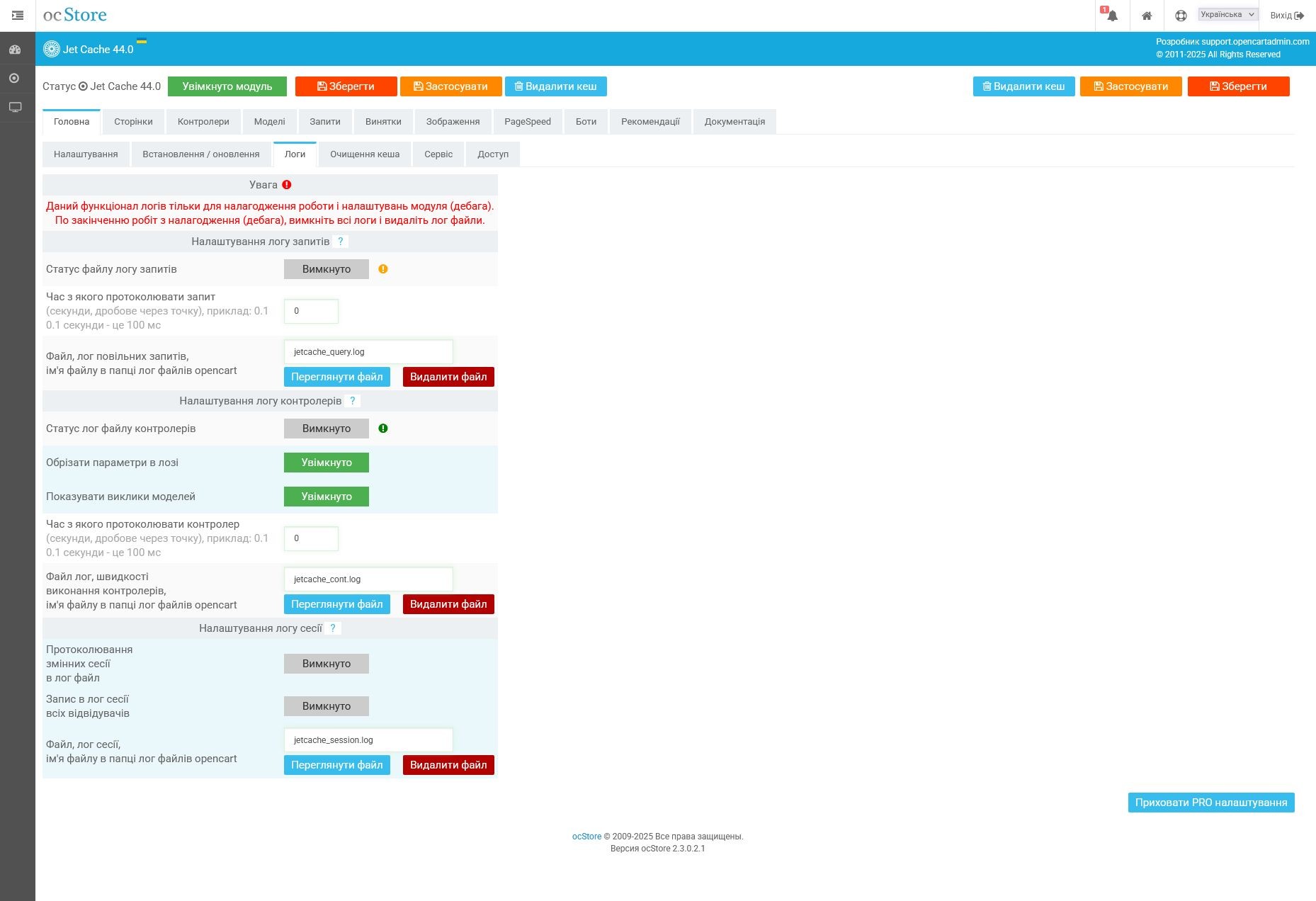Click help question mark for session log settings
Image resolution: width=1316 pixels, height=901 pixels.
click(x=333, y=628)
